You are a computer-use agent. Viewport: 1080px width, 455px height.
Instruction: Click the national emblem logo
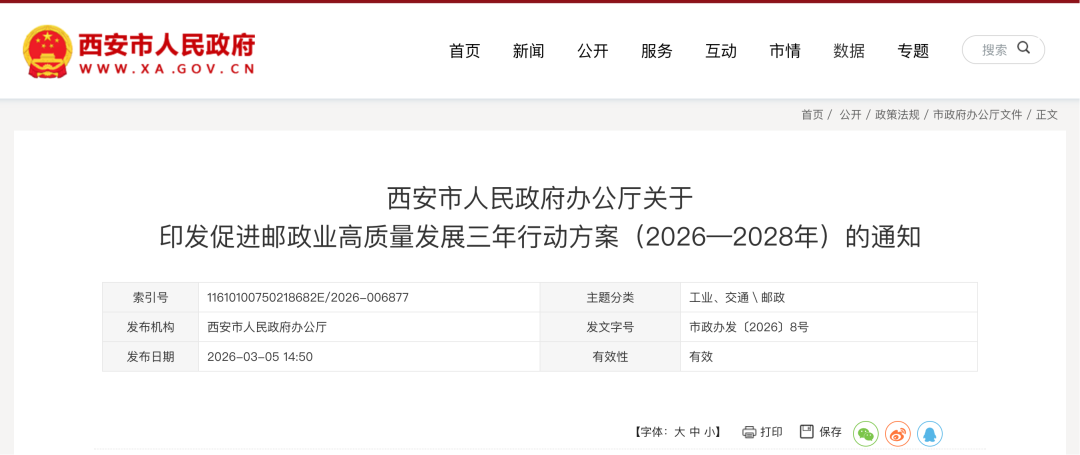47,51
